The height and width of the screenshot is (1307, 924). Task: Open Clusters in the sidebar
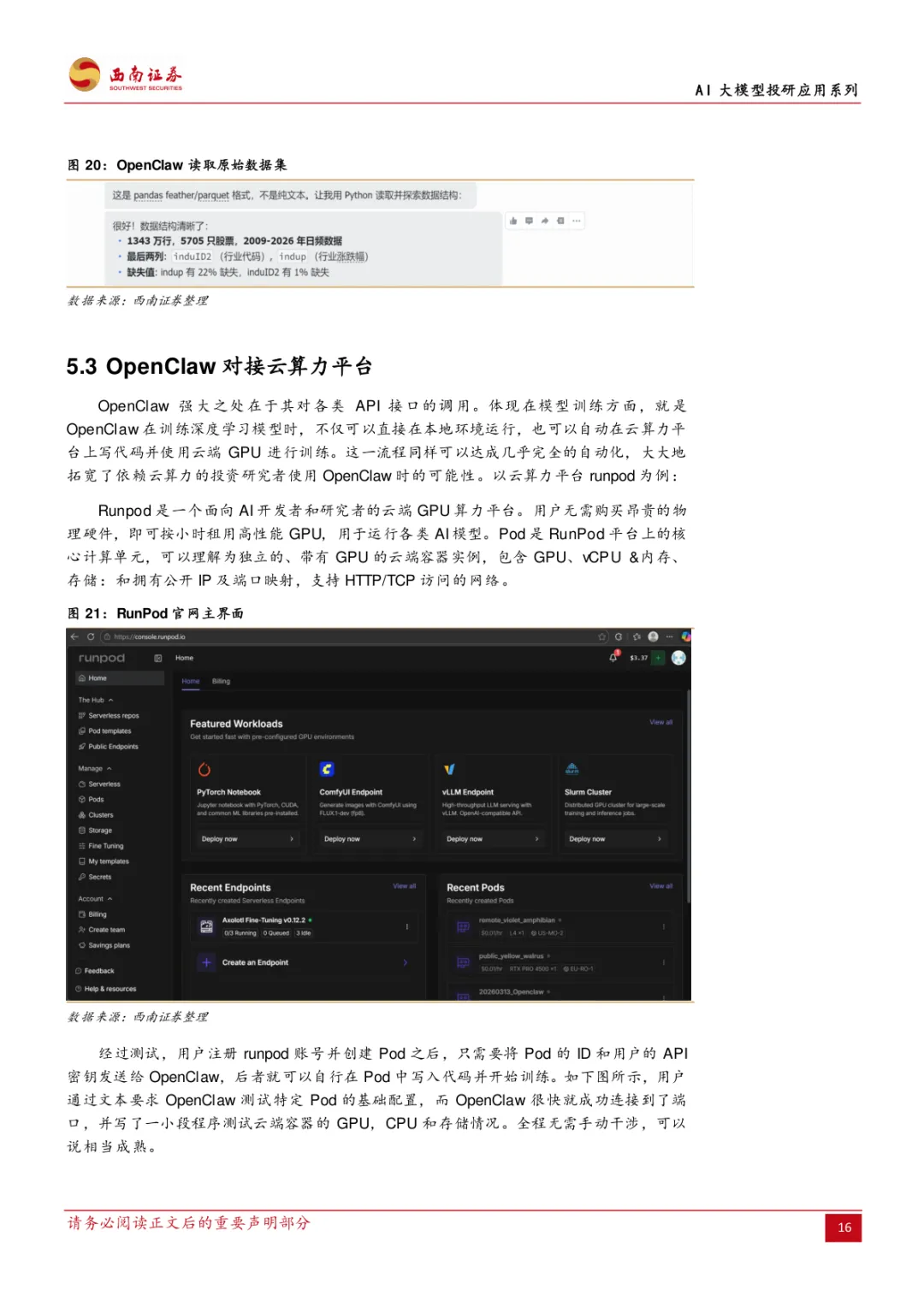point(96,814)
